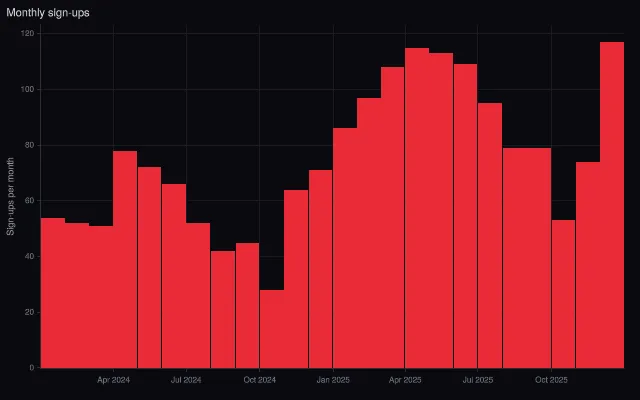Select the "Jul 2024" x-axis label
This screenshot has height=400, width=640.
(186, 380)
